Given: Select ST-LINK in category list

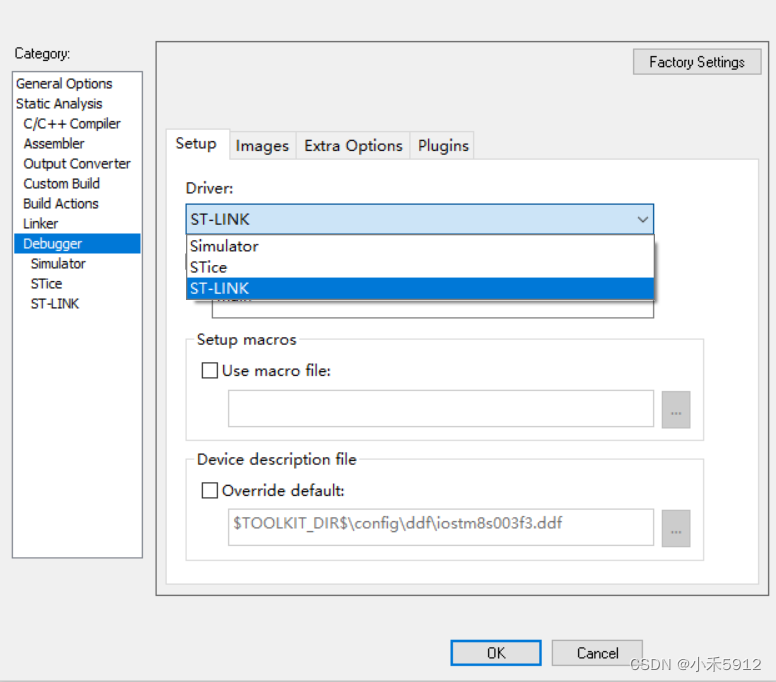Looking at the screenshot, I should pyautogui.click(x=55, y=304).
